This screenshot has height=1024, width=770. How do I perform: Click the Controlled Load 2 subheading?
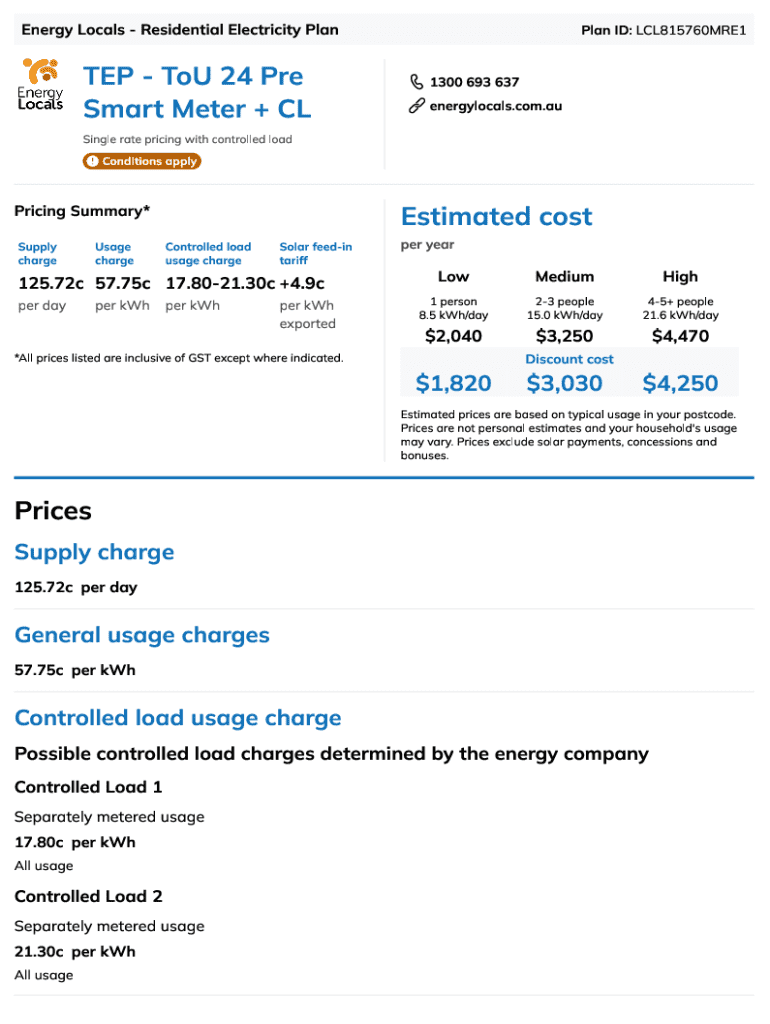click(x=88, y=896)
